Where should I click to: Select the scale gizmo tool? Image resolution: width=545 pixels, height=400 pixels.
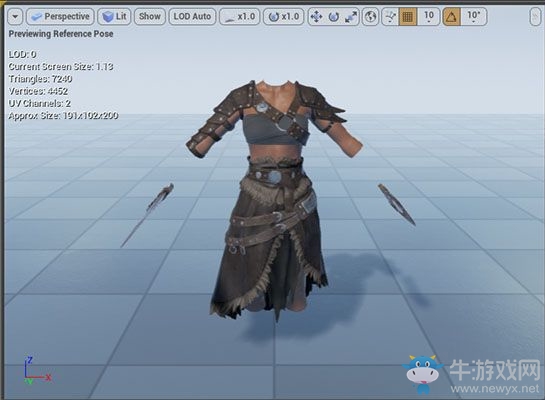pos(351,17)
